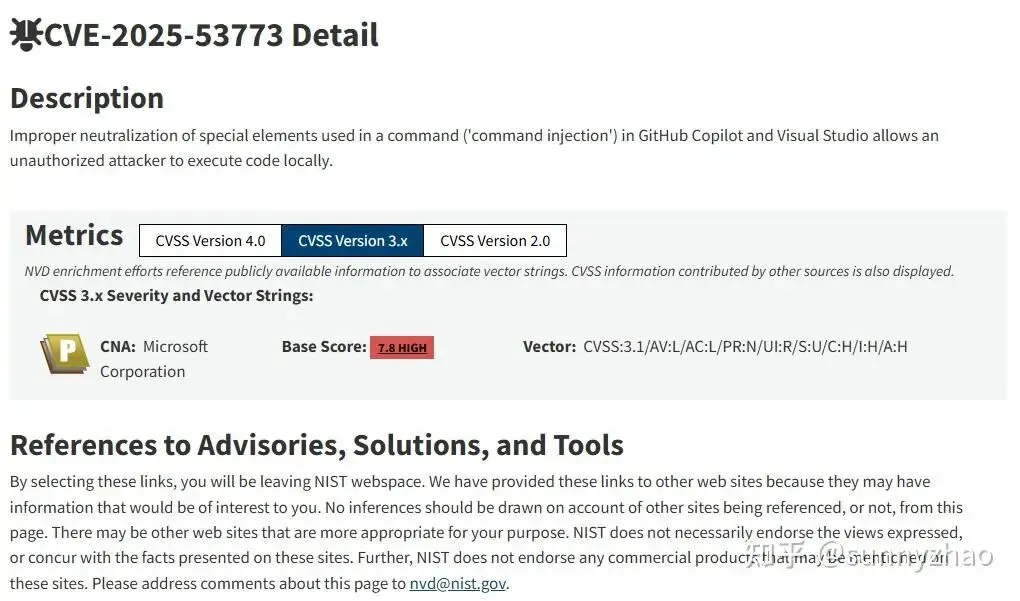Click the bug icon beside the CVE title

(24, 35)
